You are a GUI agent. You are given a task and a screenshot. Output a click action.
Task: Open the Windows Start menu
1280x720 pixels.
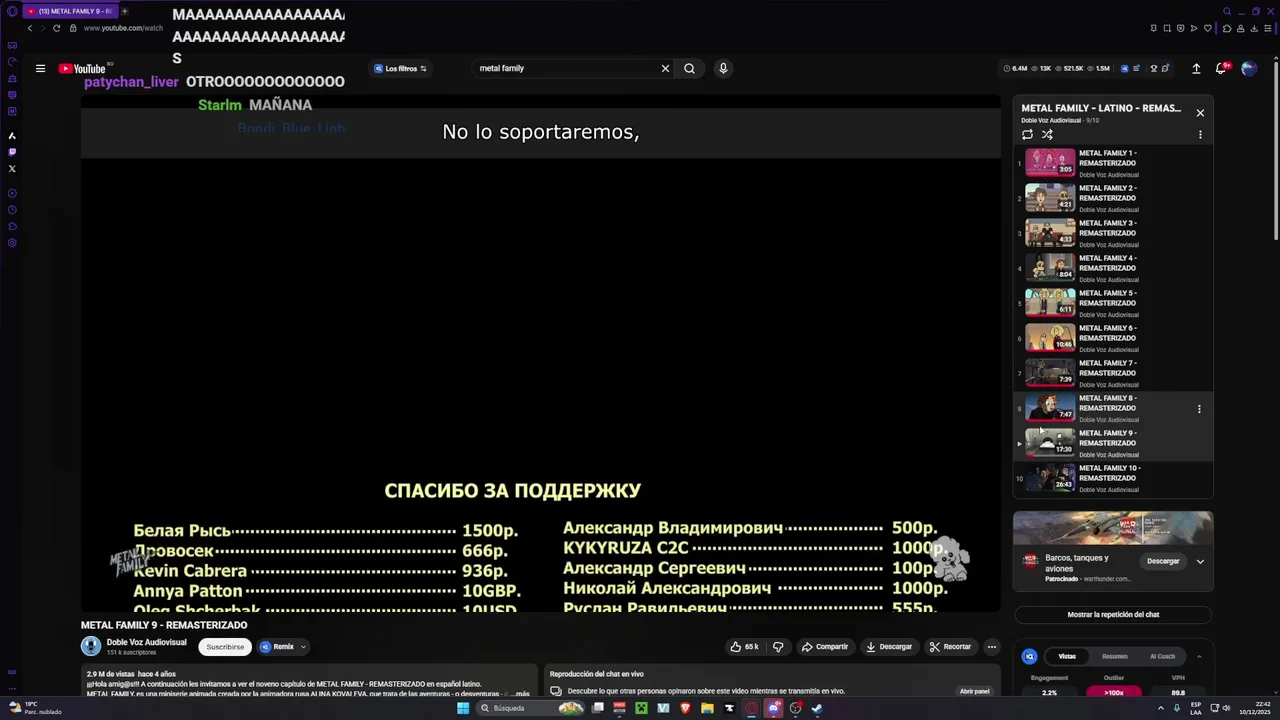tap(463, 708)
